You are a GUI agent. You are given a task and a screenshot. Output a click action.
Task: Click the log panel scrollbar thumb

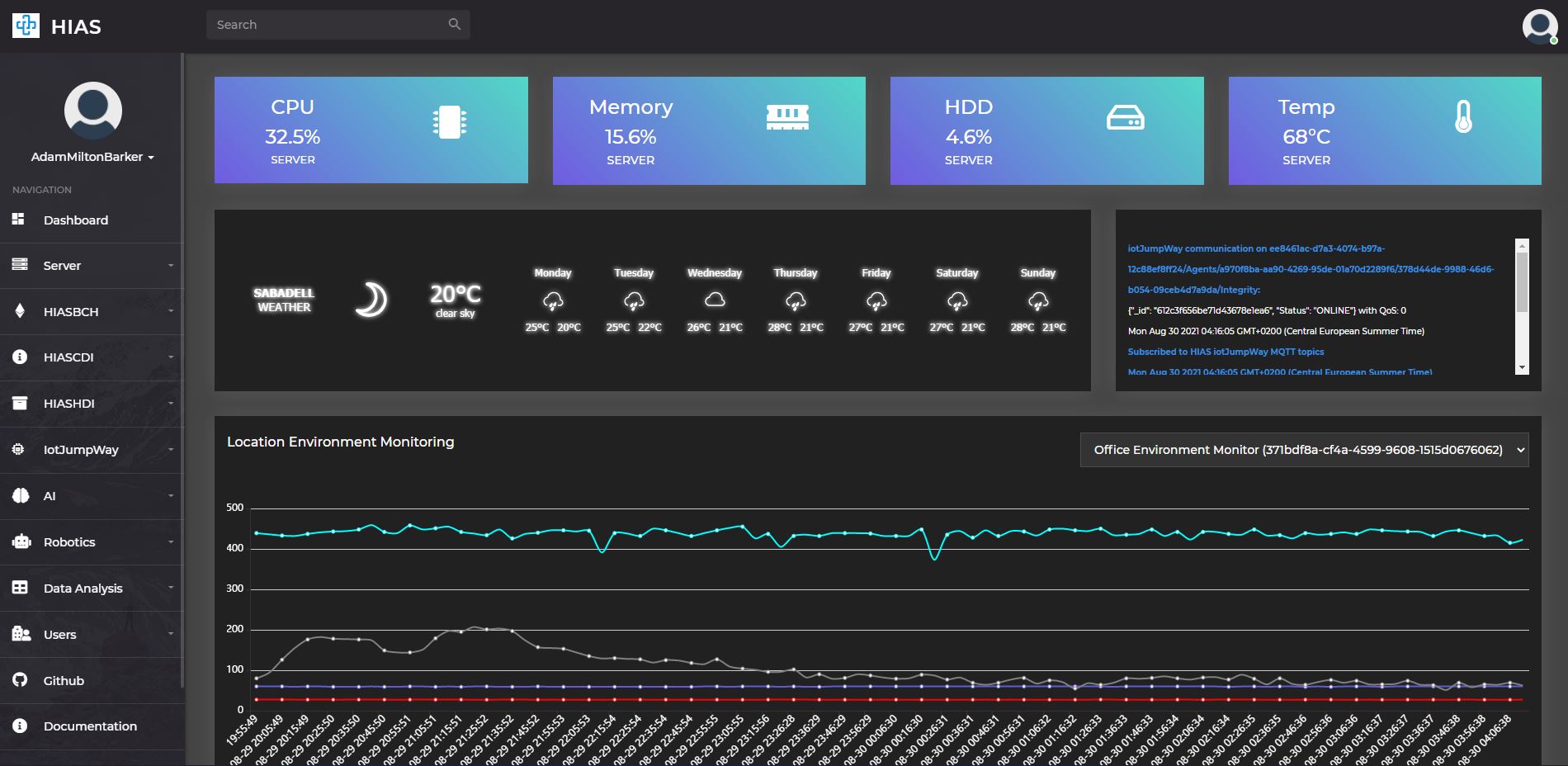pos(1522,282)
